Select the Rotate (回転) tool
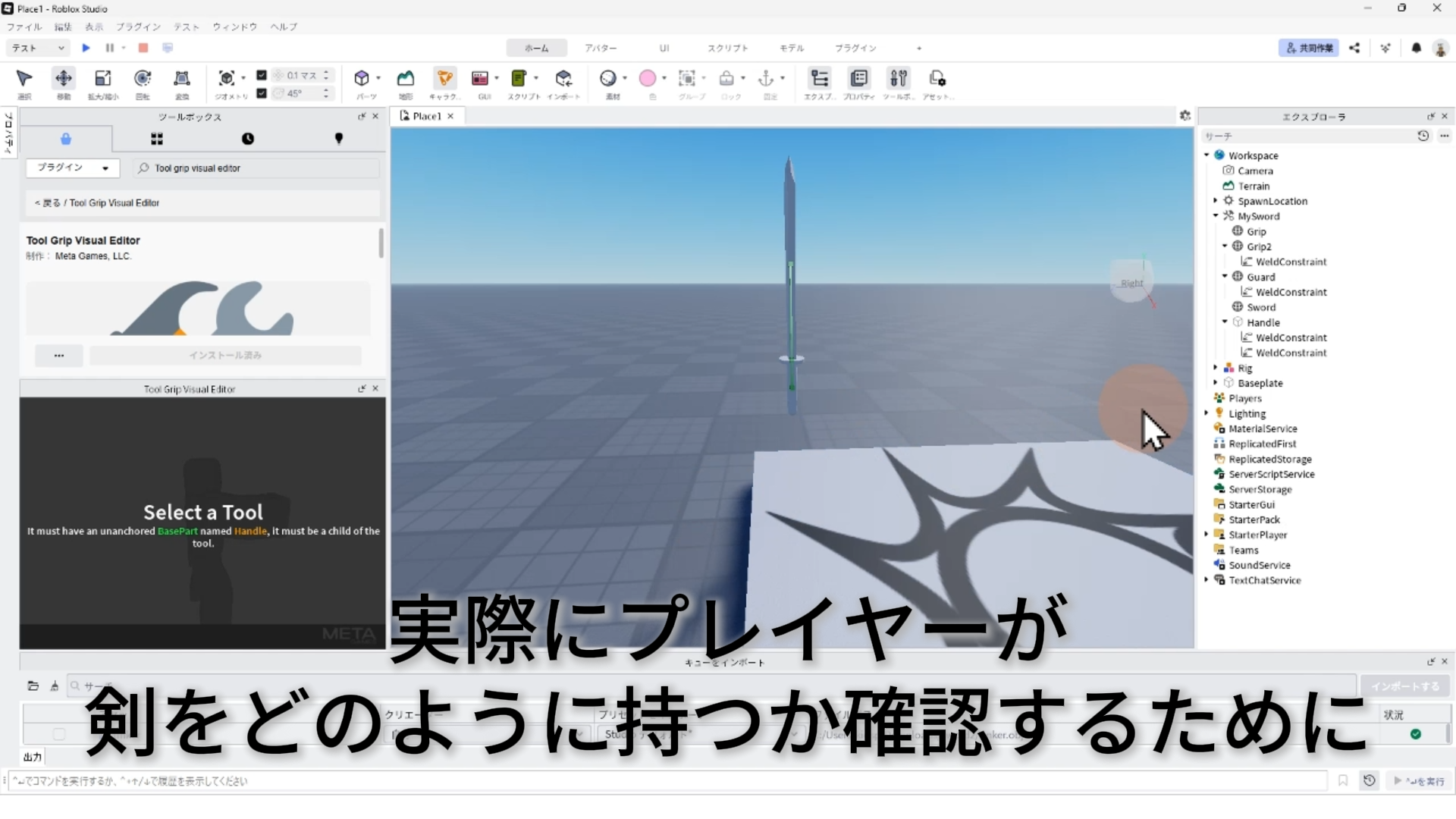Viewport: 1456px width, 819px height. click(x=143, y=79)
